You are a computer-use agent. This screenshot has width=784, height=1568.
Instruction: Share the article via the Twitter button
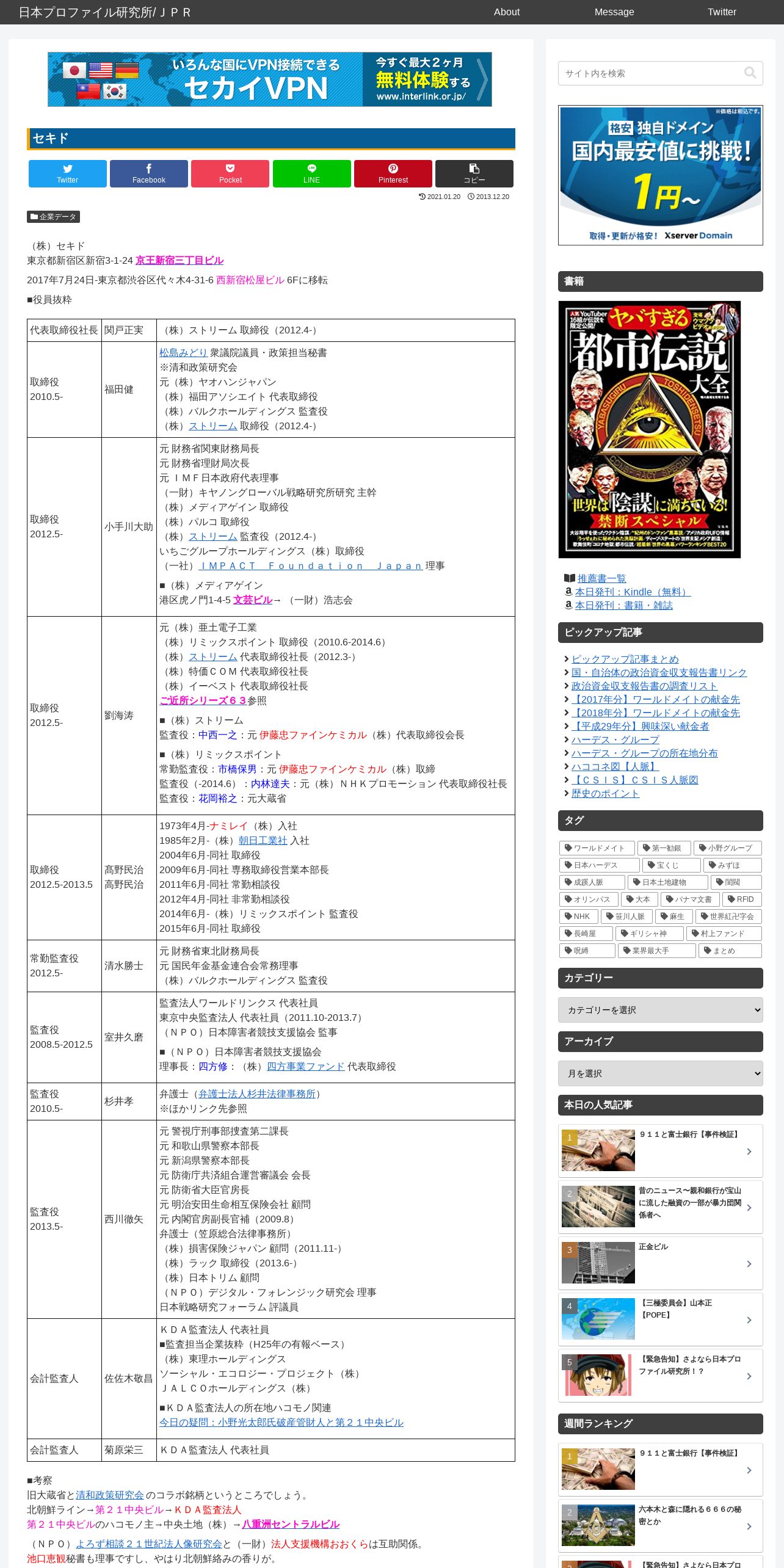pos(68,173)
